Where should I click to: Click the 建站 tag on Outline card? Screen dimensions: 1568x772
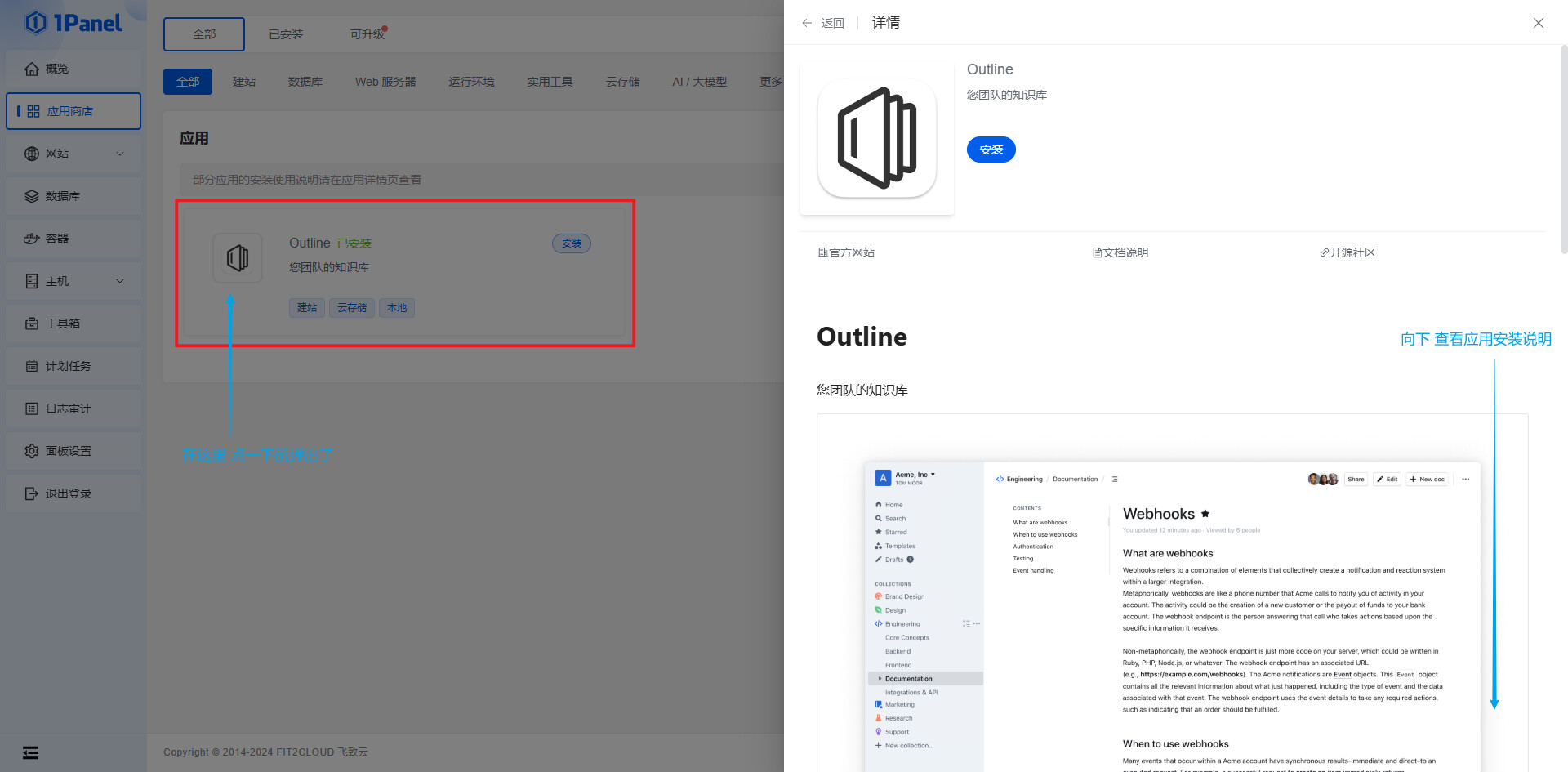[307, 308]
